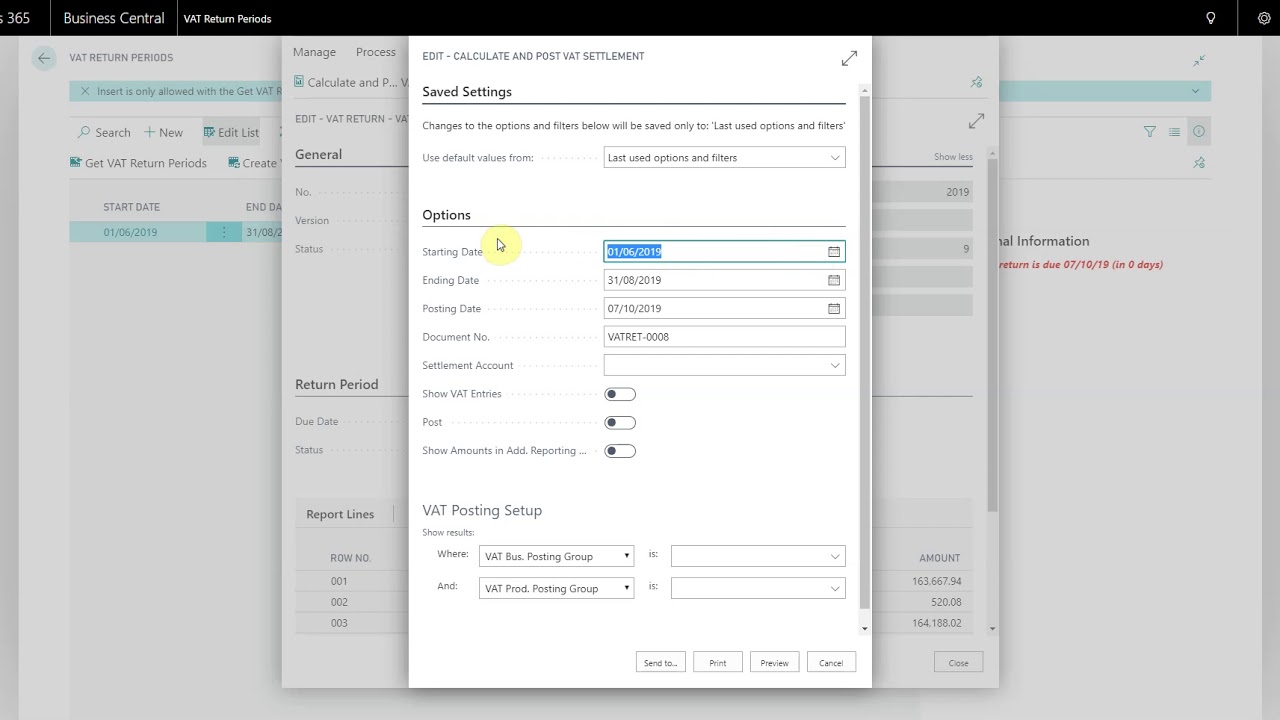Viewport: 1280px width, 720px height.
Task: Open the settings gear in the header
Action: [x=1264, y=18]
